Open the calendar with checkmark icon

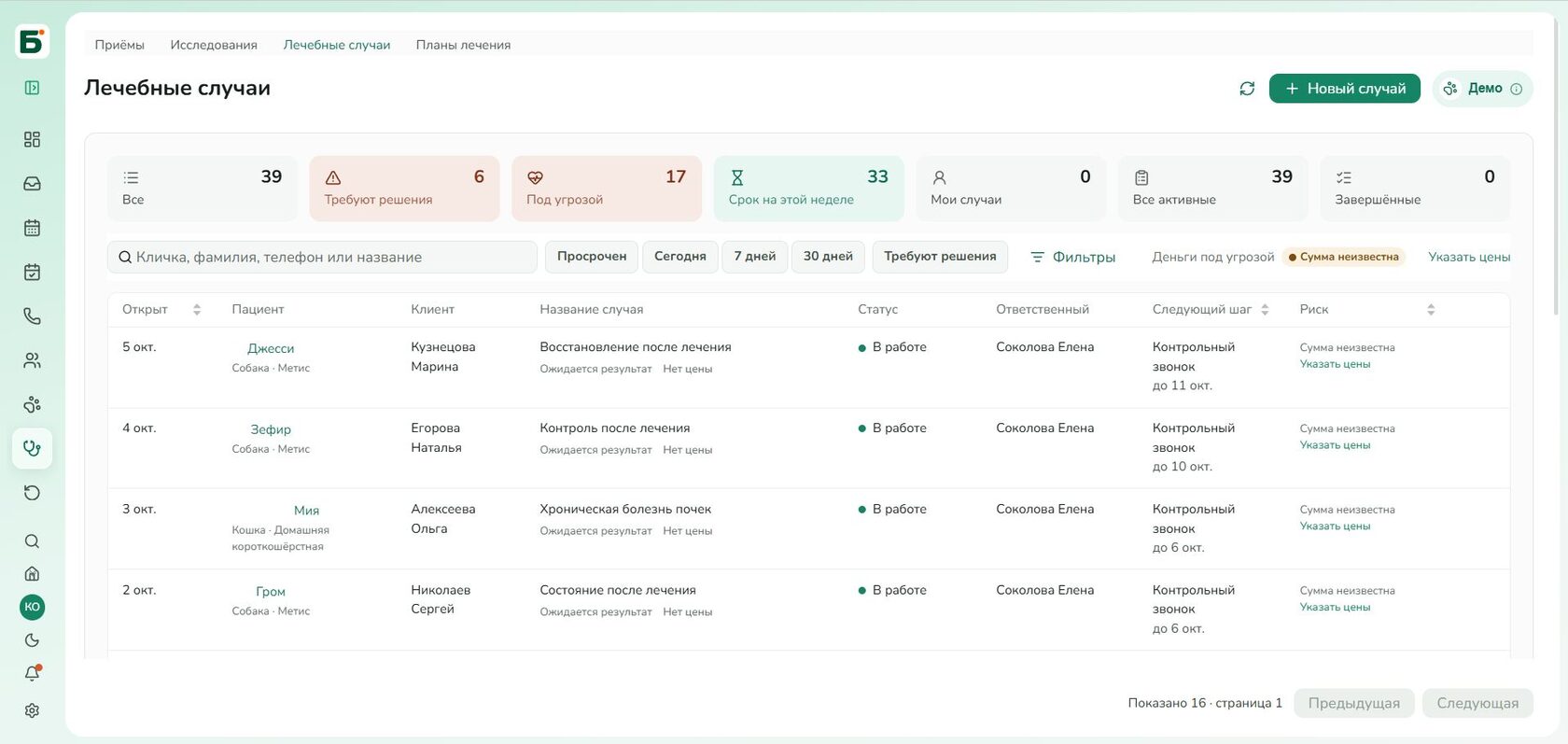pos(32,272)
